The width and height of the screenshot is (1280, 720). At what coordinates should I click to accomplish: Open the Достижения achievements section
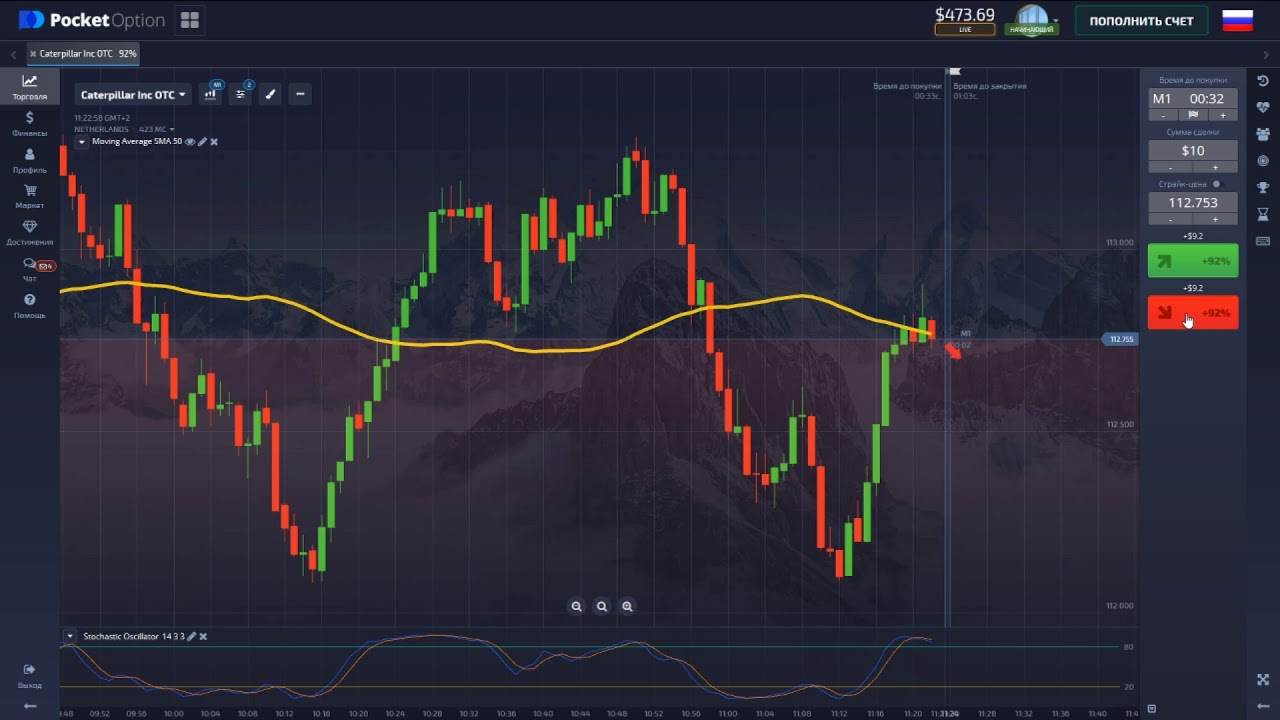click(x=29, y=233)
